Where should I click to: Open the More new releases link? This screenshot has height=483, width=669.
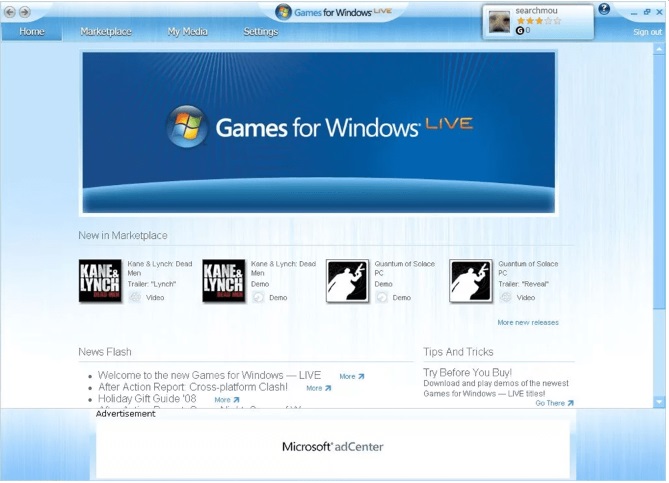pos(528,323)
